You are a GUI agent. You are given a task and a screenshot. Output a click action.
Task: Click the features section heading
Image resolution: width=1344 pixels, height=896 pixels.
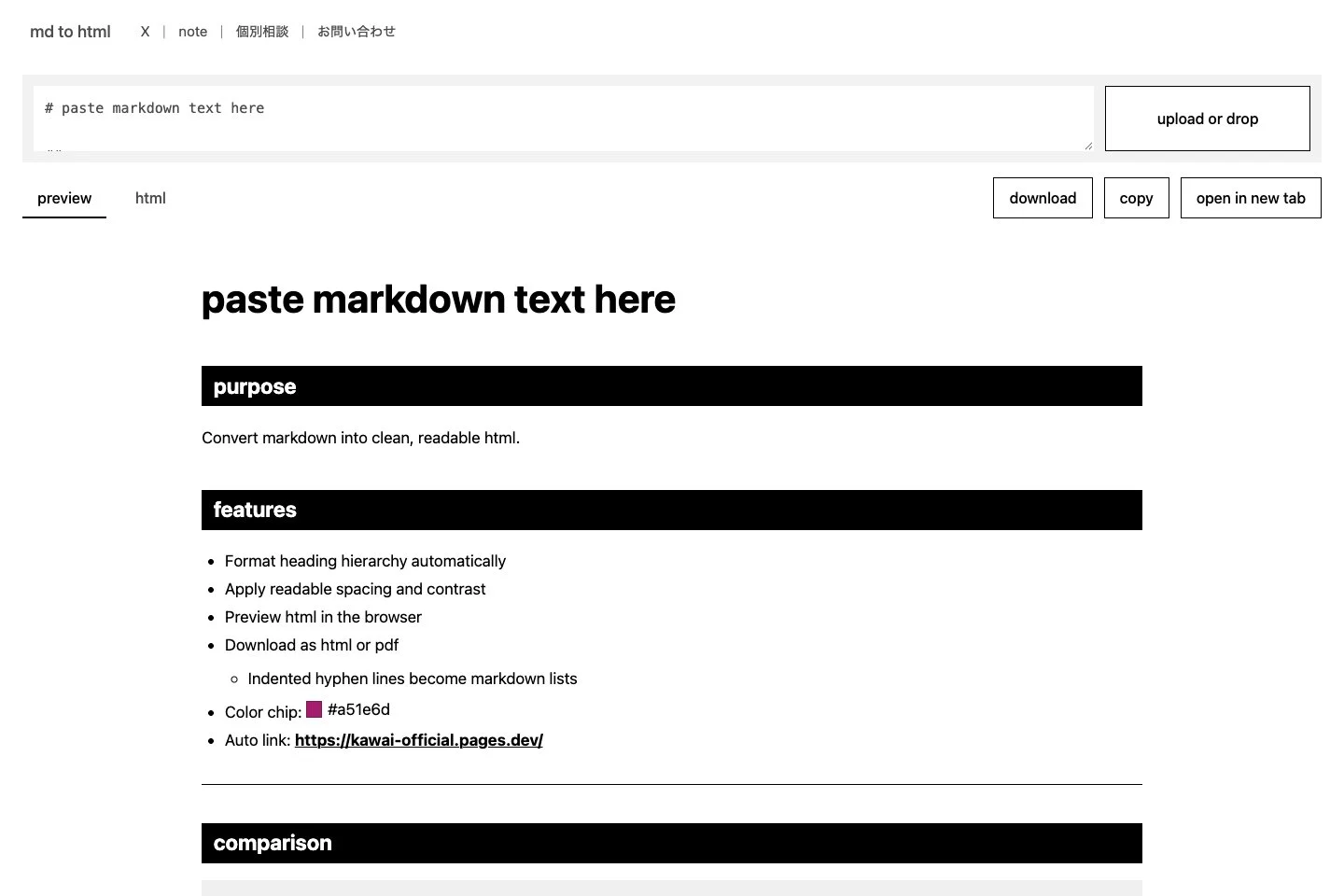click(672, 510)
